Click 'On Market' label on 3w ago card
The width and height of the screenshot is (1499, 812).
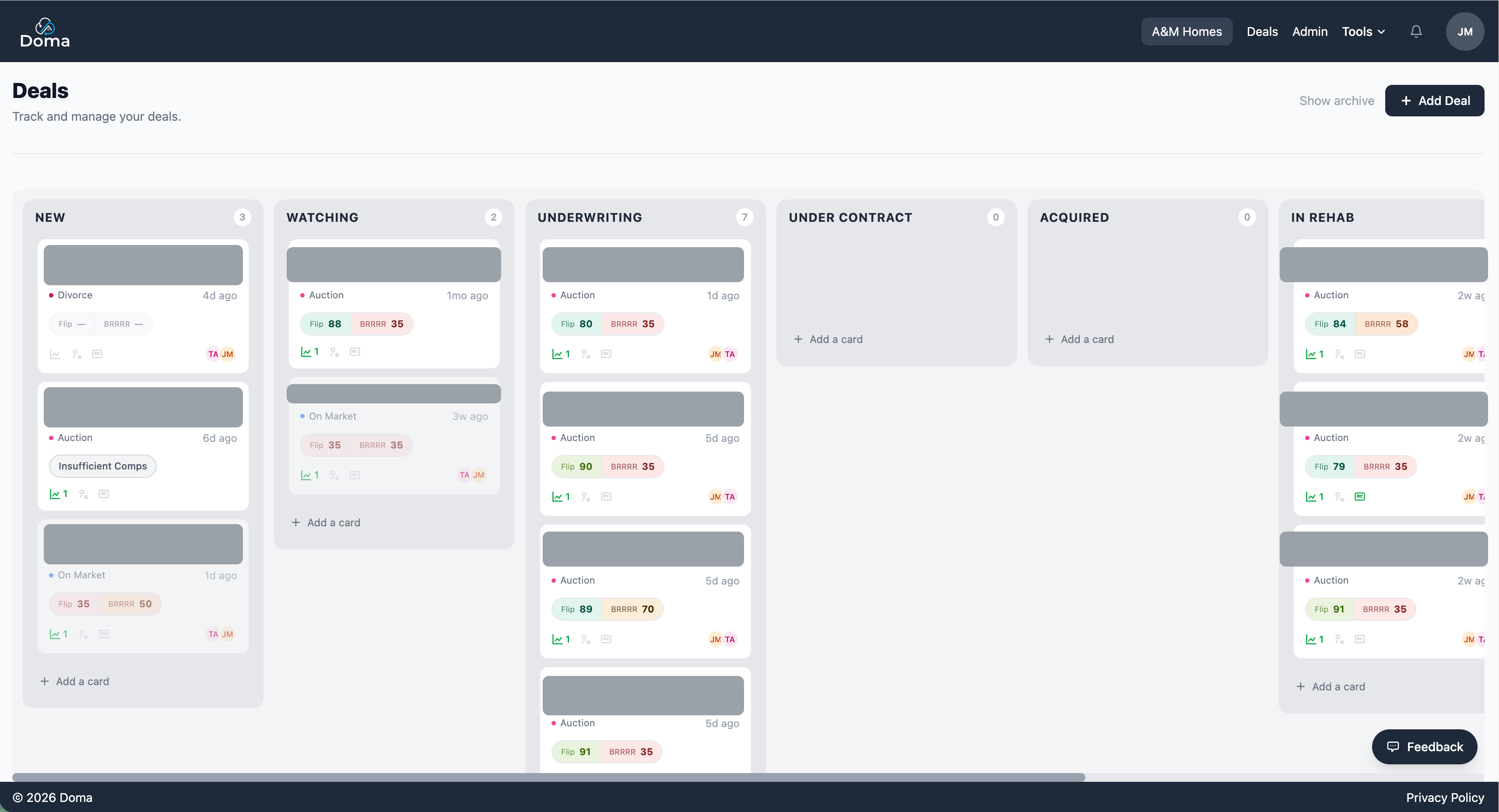point(332,416)
